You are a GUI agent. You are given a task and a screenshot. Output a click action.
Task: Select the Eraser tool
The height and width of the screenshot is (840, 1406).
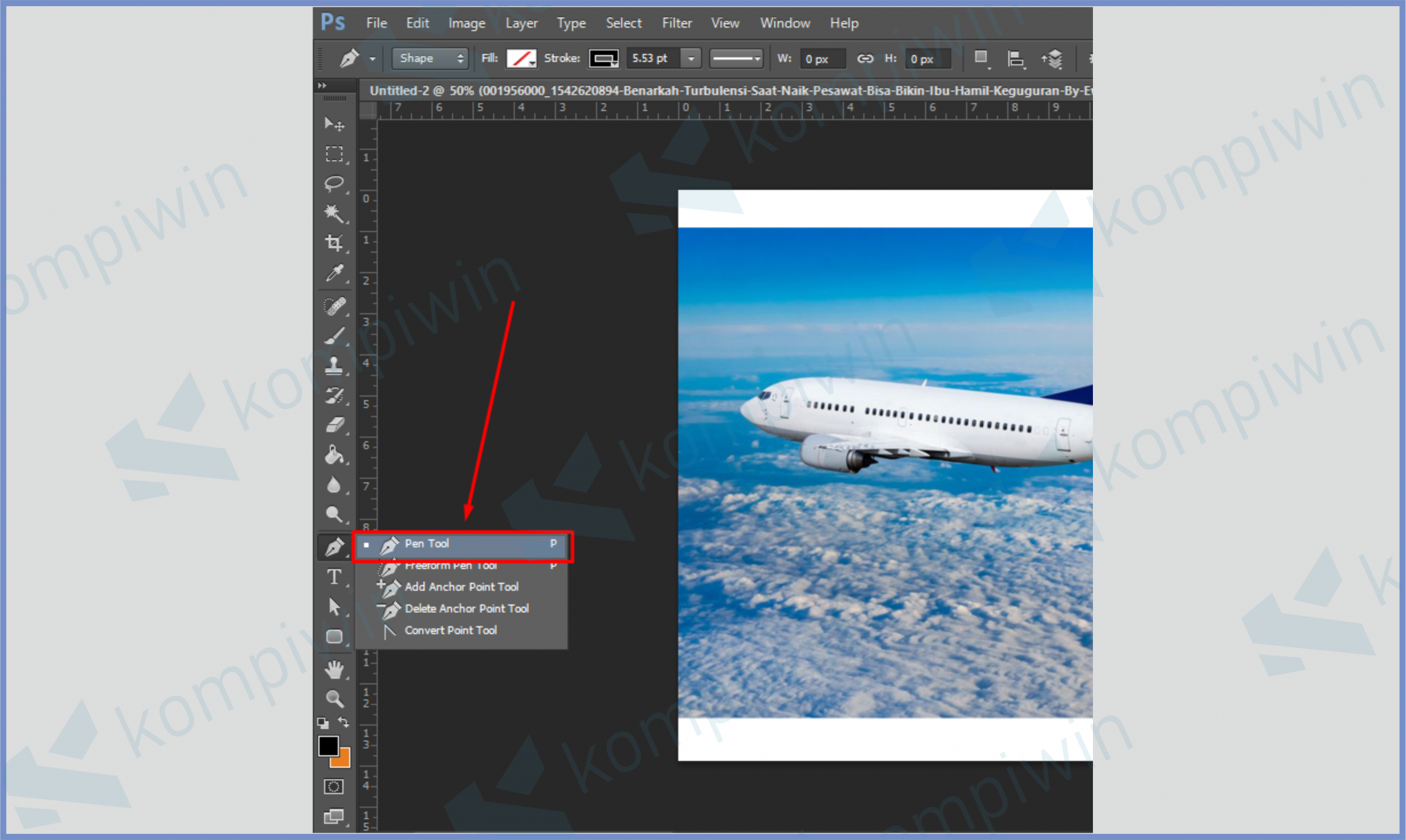click(x=334, y=425)
